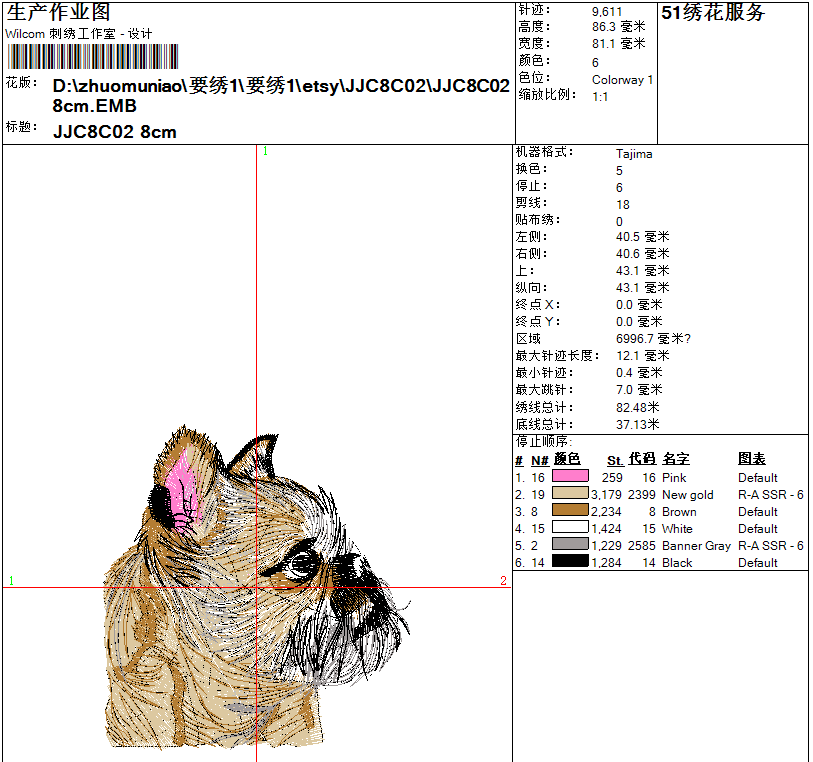Pick the Brown thread color swatch
Image resolution: width=813 pixels, height=762 pixels.
(570, 511)
